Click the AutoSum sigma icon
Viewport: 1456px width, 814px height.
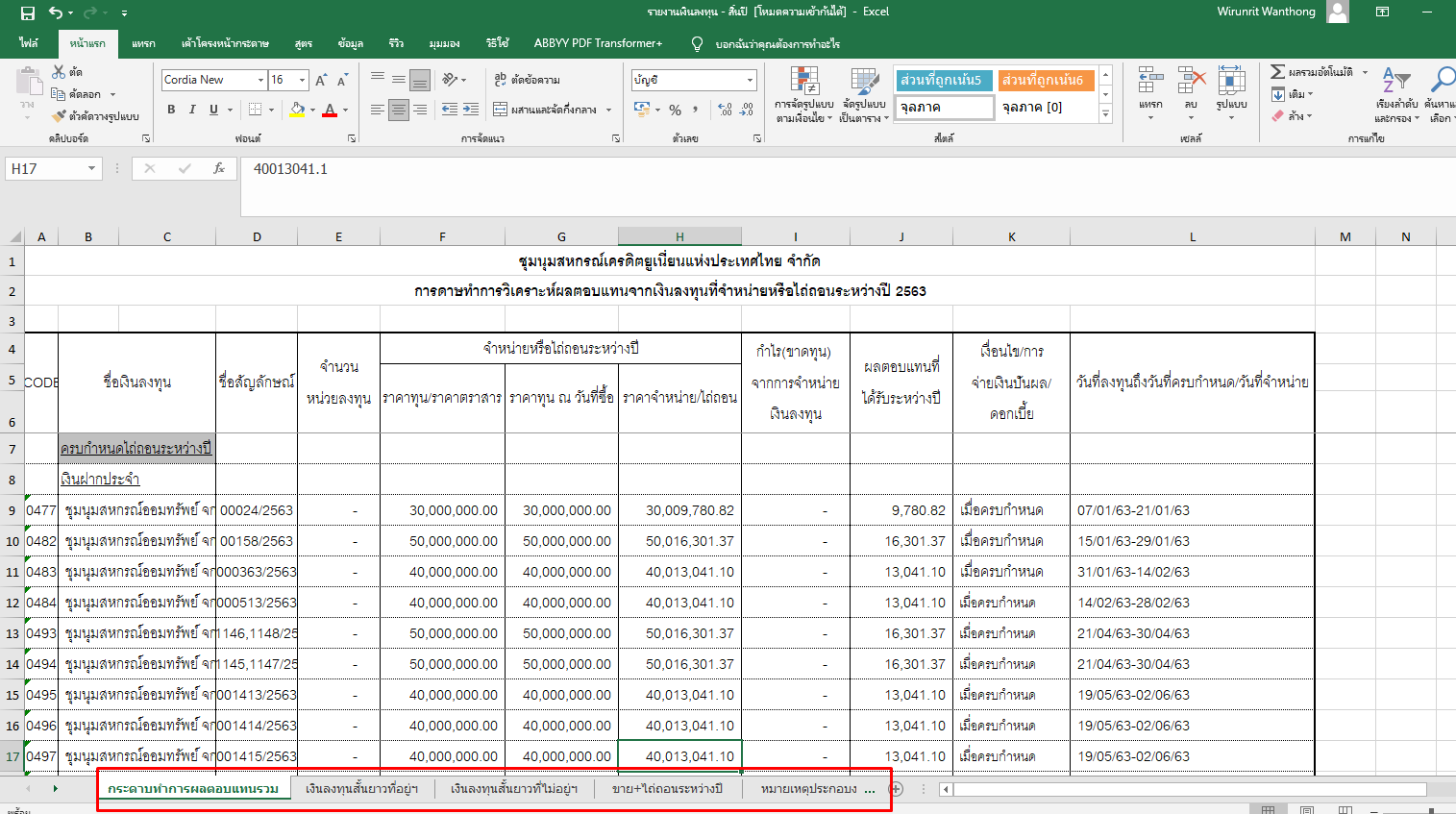tap(1277, 72)
